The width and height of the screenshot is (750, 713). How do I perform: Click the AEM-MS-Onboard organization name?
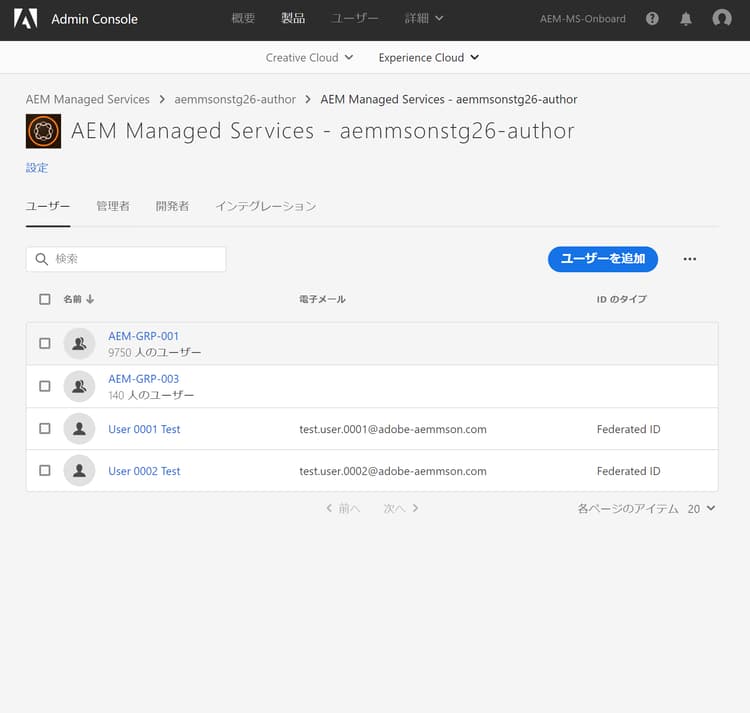(x=583, y=19)
